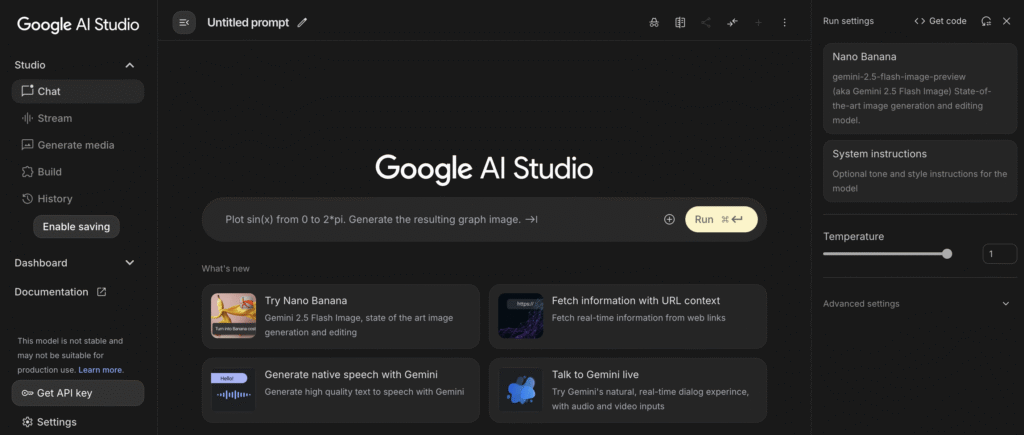Screen dimensions: 1024x435
Task: Click gemini-2.5-flash-image-preview model ID text
Action: coord(899,76)
